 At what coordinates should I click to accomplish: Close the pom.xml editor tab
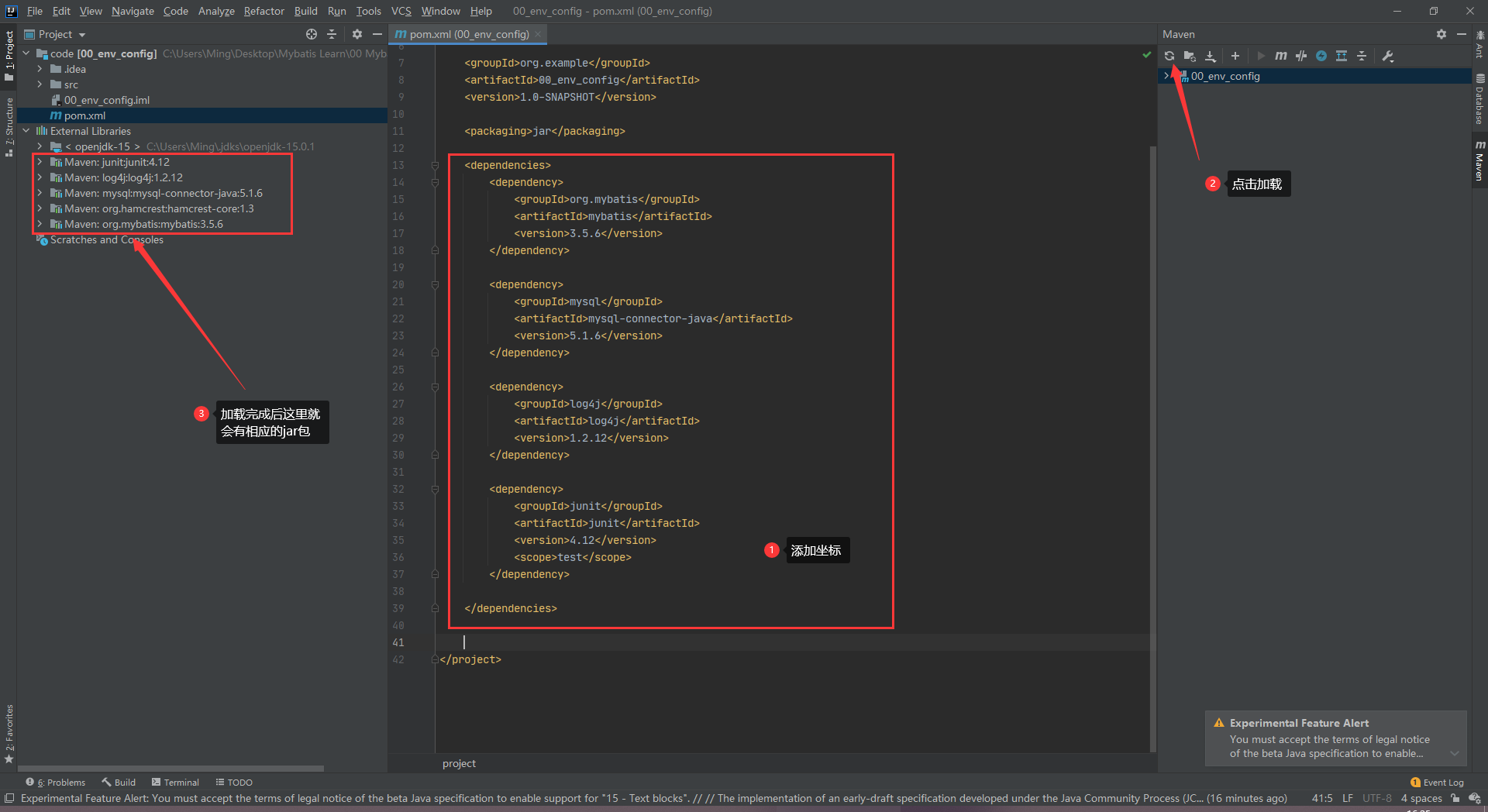coord(538,34)
